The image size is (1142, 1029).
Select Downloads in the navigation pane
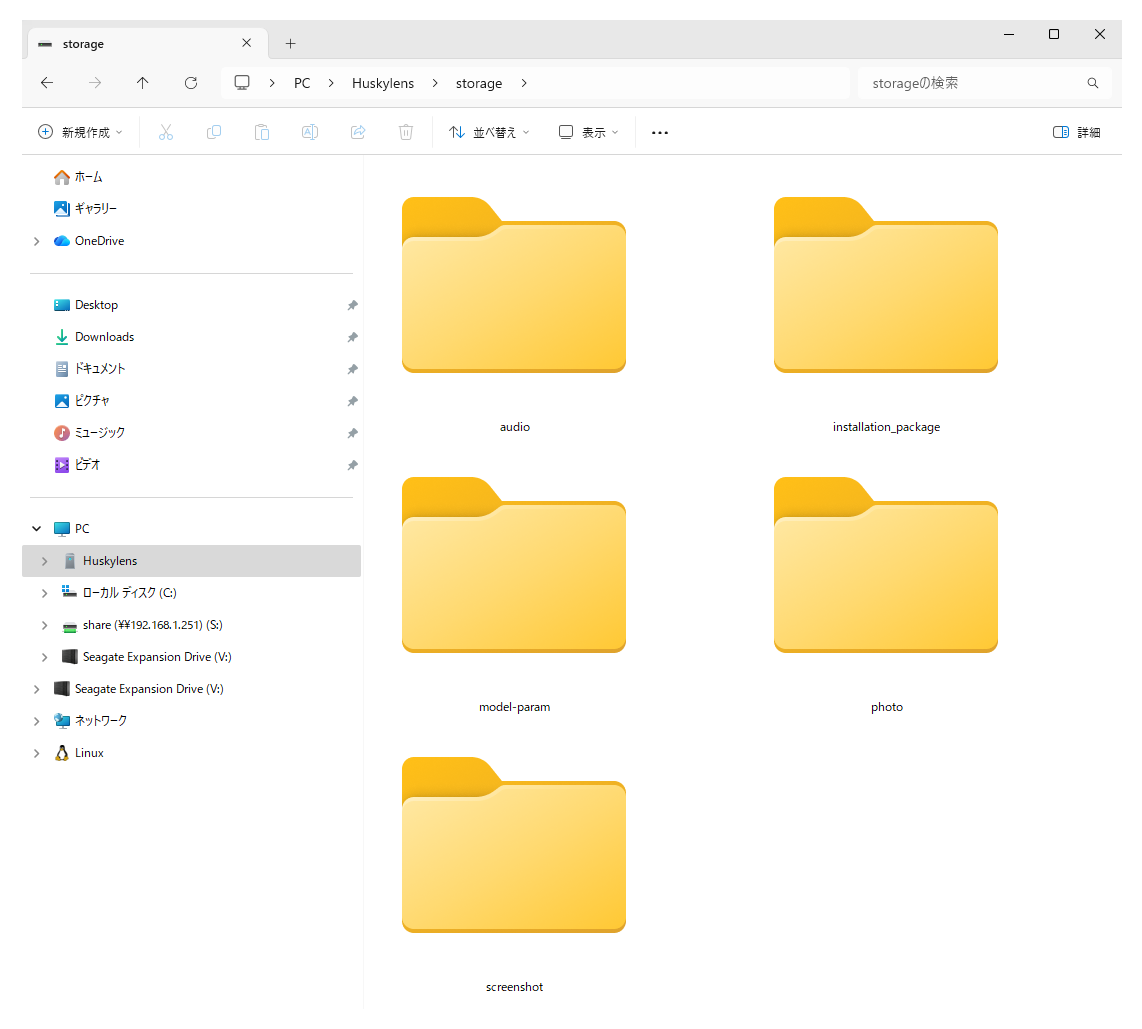(104, 337)
